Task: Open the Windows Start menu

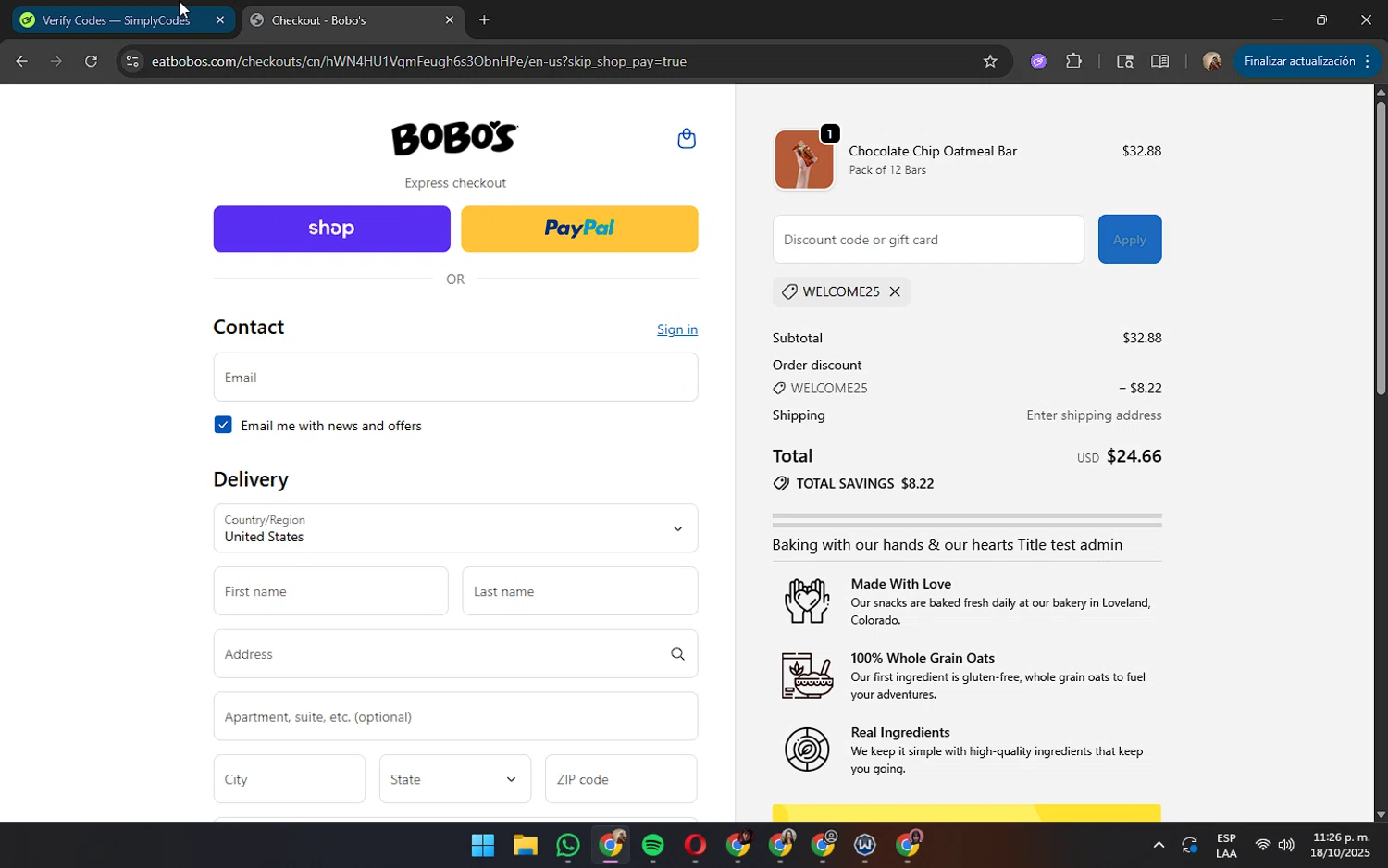Action: click(482, 845)
